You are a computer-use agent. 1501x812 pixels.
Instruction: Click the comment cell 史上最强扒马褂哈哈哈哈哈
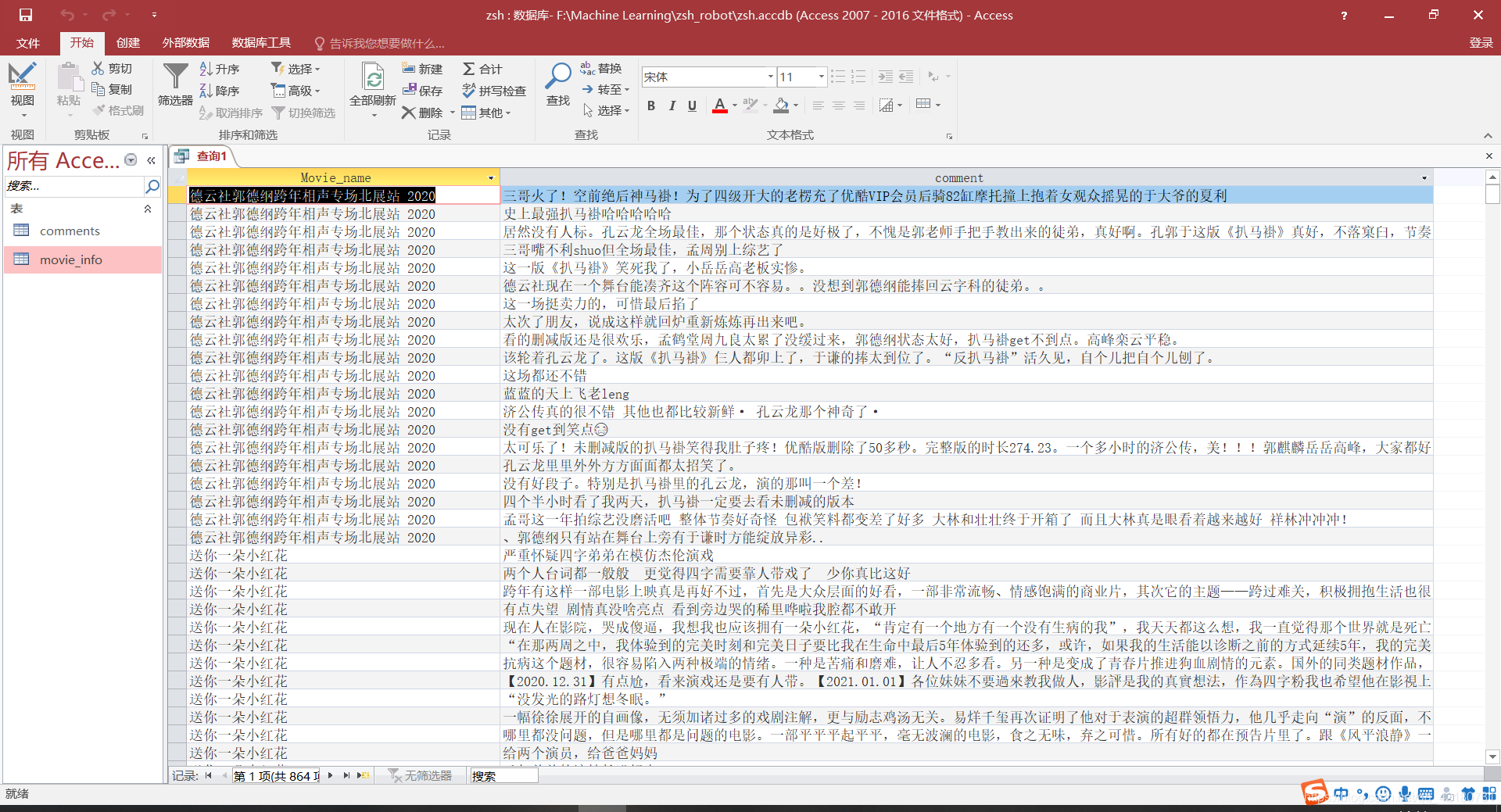click(x=966, y=214)
